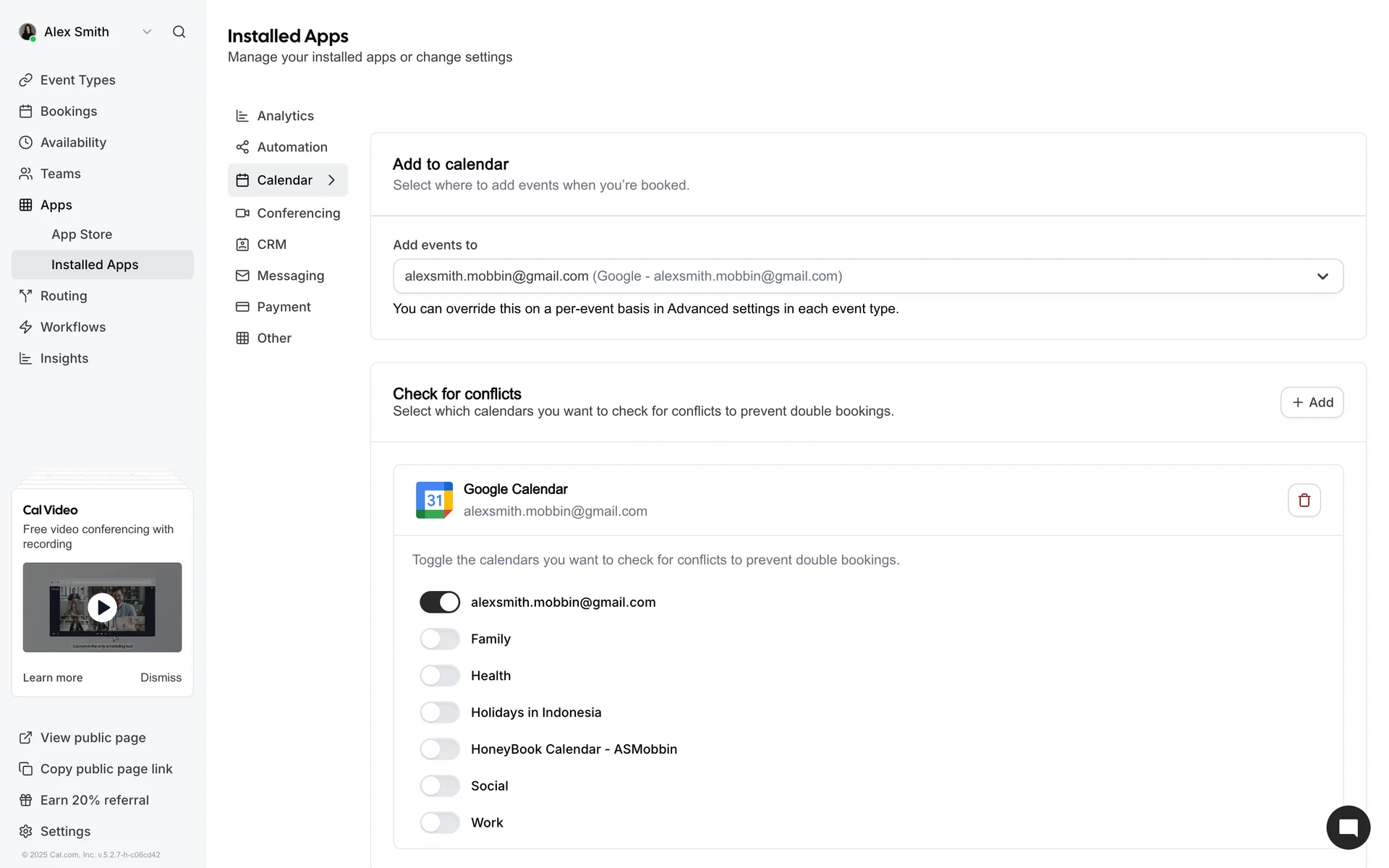Turn on Holidays in Indonesia toggle
Viewport: 1389px width, 868px height.
point(440,712)
